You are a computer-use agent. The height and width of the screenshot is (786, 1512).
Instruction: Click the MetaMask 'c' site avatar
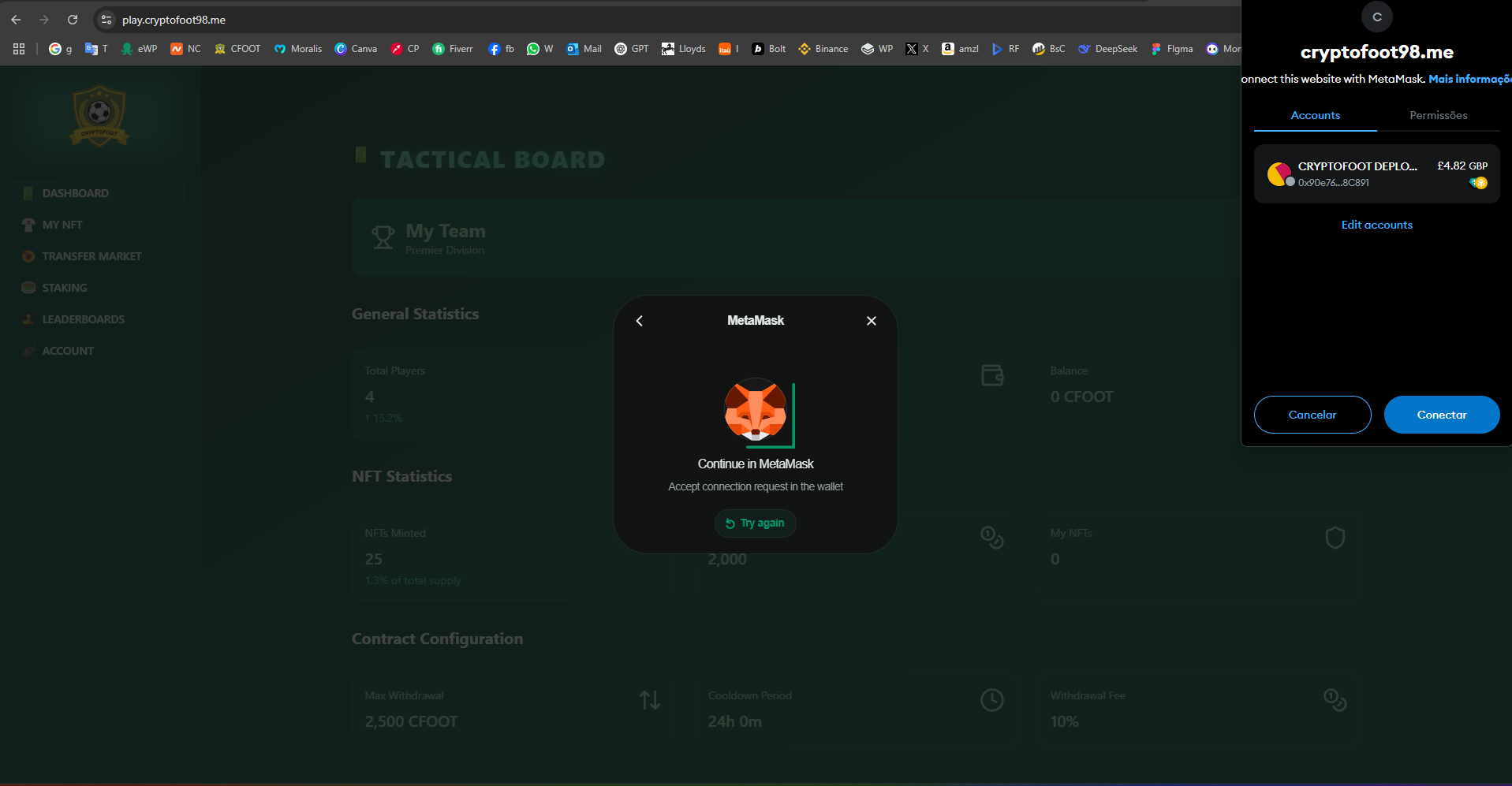tap(1377, 17)
